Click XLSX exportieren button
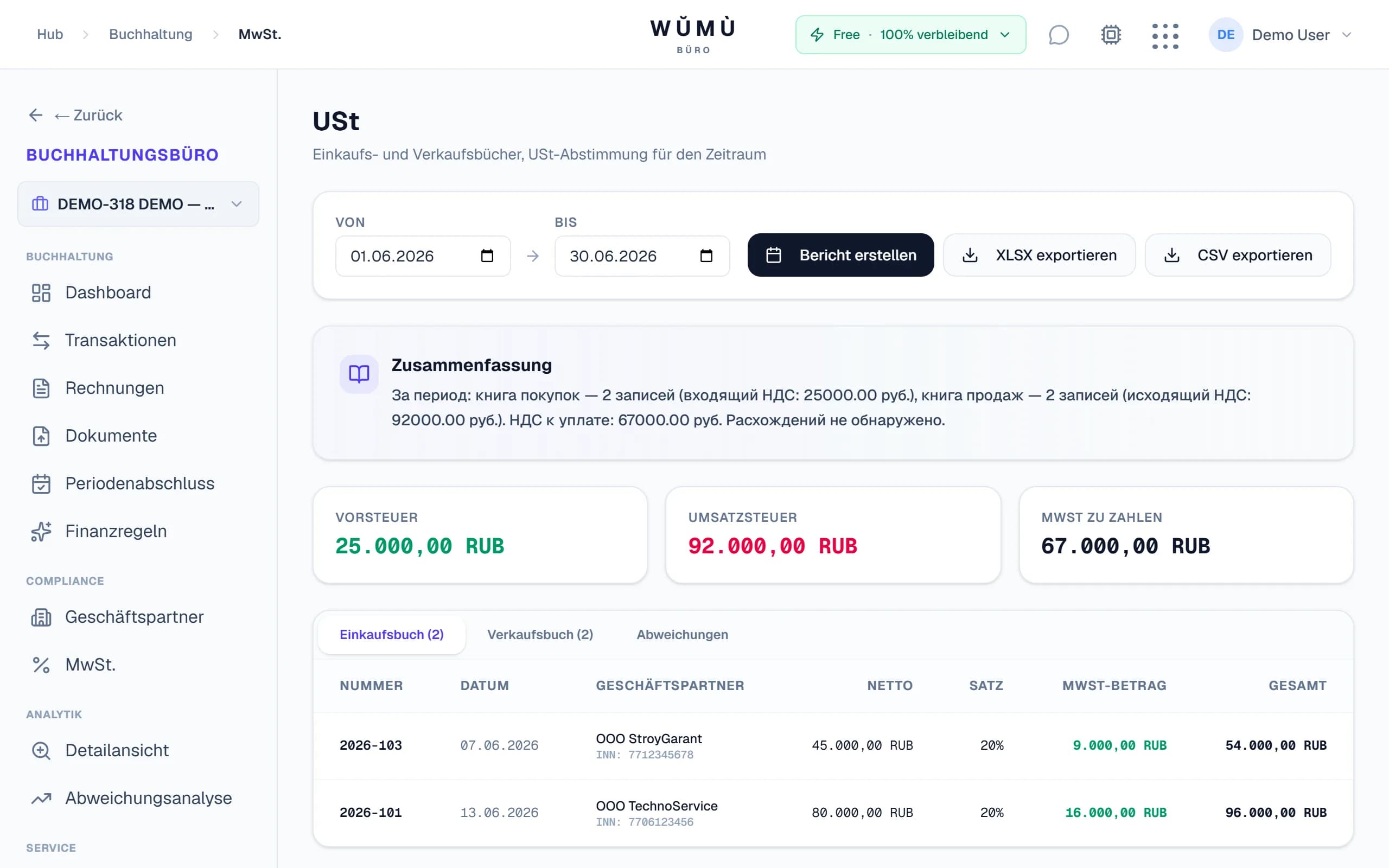 click(1039, 255)
